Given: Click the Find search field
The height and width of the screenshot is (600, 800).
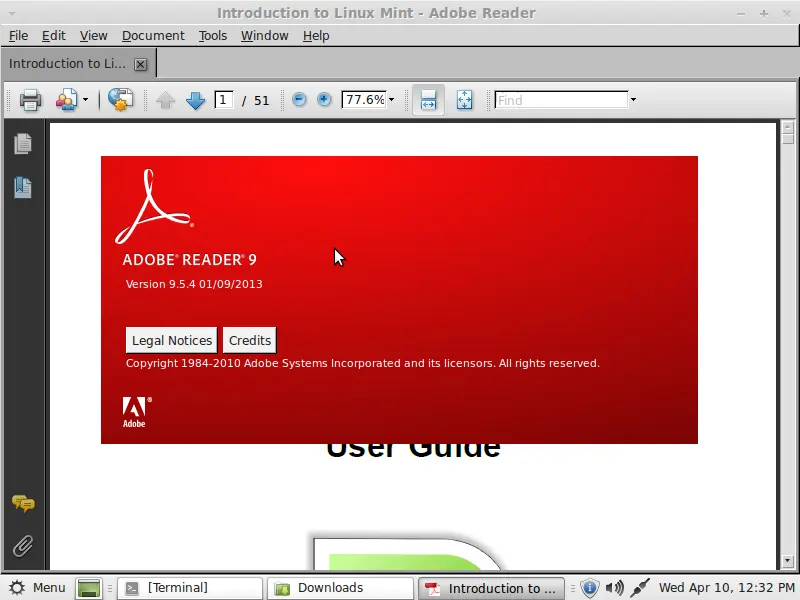Looking at the screenshot, I should tap(561, 100).
